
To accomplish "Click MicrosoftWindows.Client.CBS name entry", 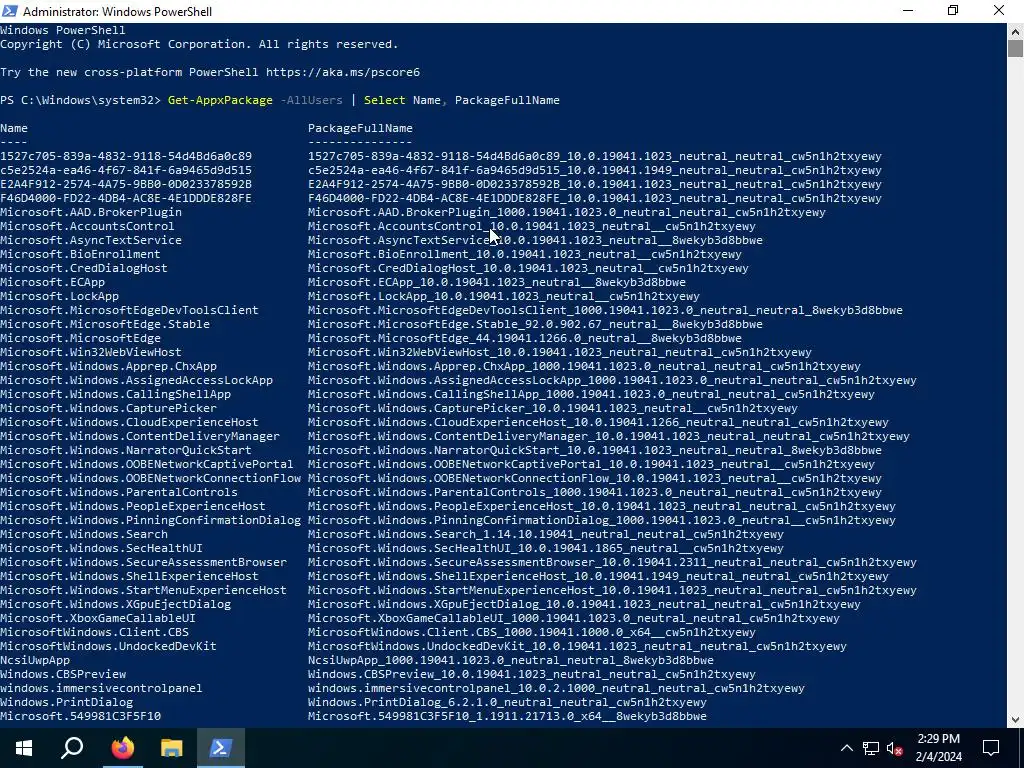I will click(95, 632).
